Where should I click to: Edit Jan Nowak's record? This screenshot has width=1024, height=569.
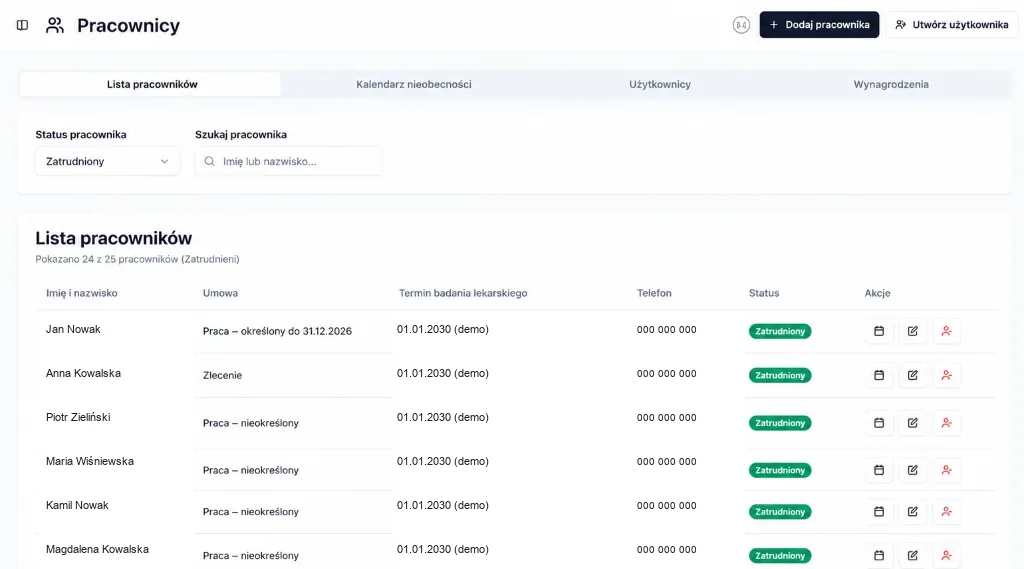tap(912, 331)
